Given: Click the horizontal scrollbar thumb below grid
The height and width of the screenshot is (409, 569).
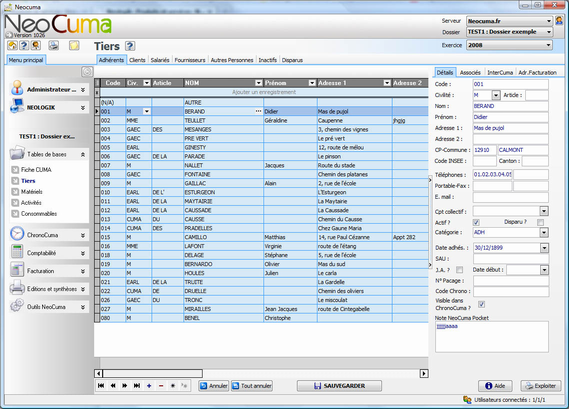Looking at the screenshot, I should tap(153, 373).
